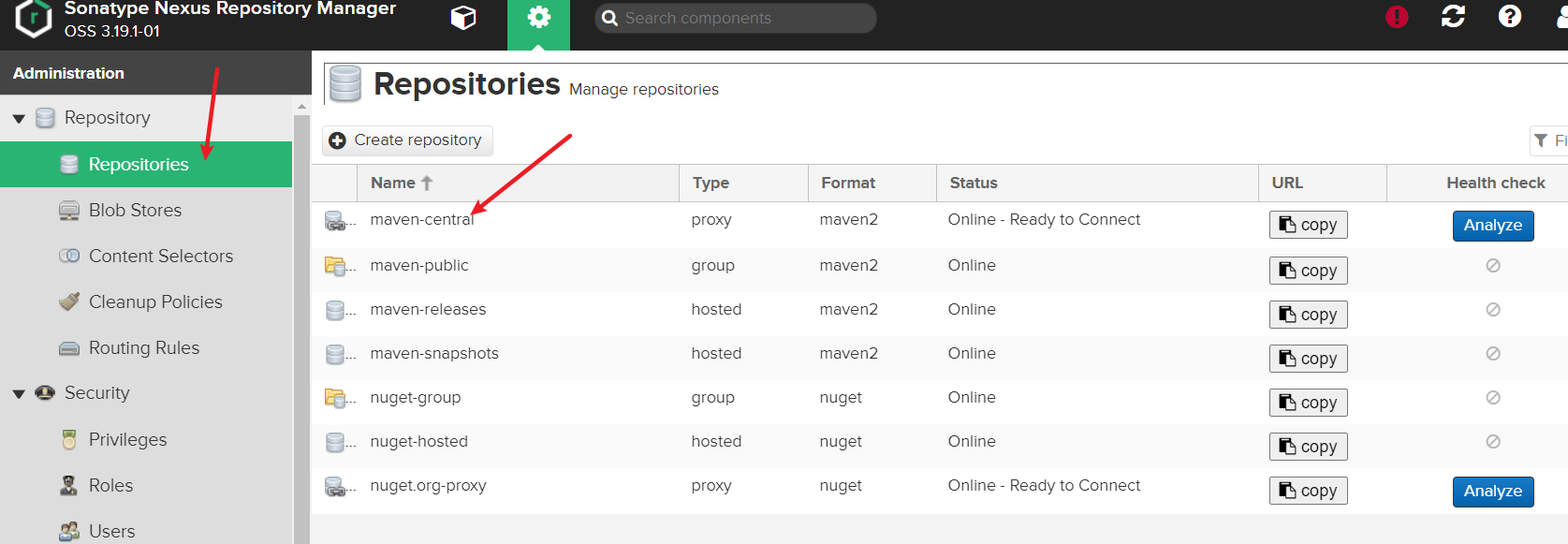Click the Roles sidebar icon
The image size is (1568, 544).
[x=69, y=485]
